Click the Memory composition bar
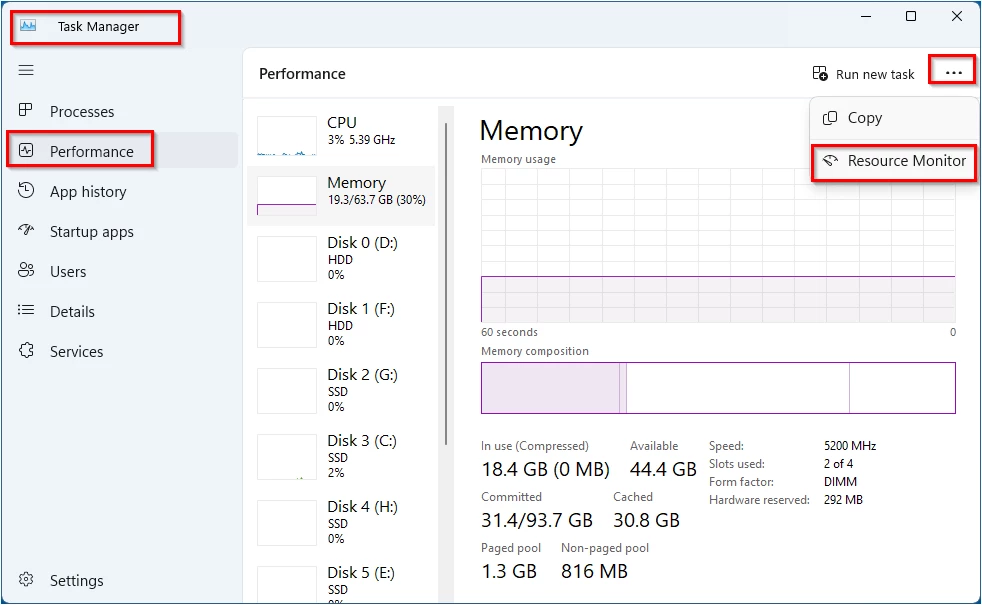This screenshot has height=605, width=982. 718,388
